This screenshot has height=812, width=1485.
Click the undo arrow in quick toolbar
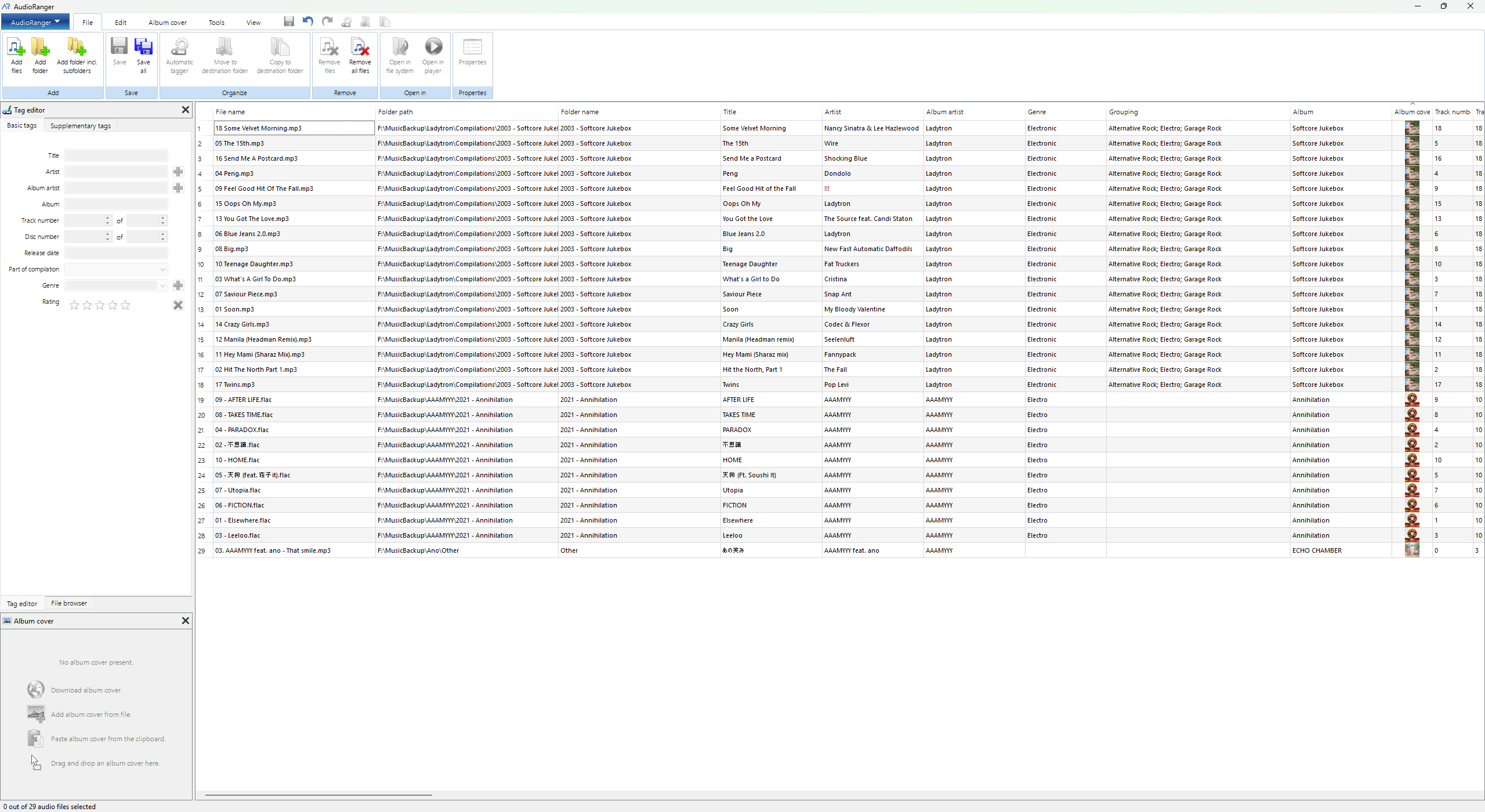point(308,21)
